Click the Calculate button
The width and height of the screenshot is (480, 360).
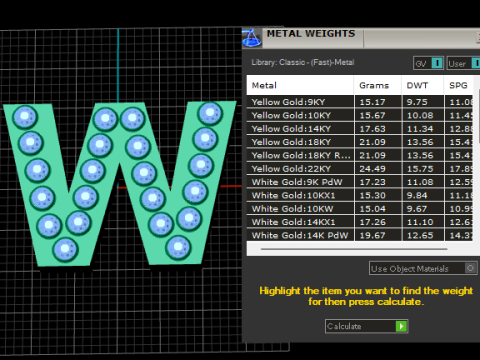[366, 326]
